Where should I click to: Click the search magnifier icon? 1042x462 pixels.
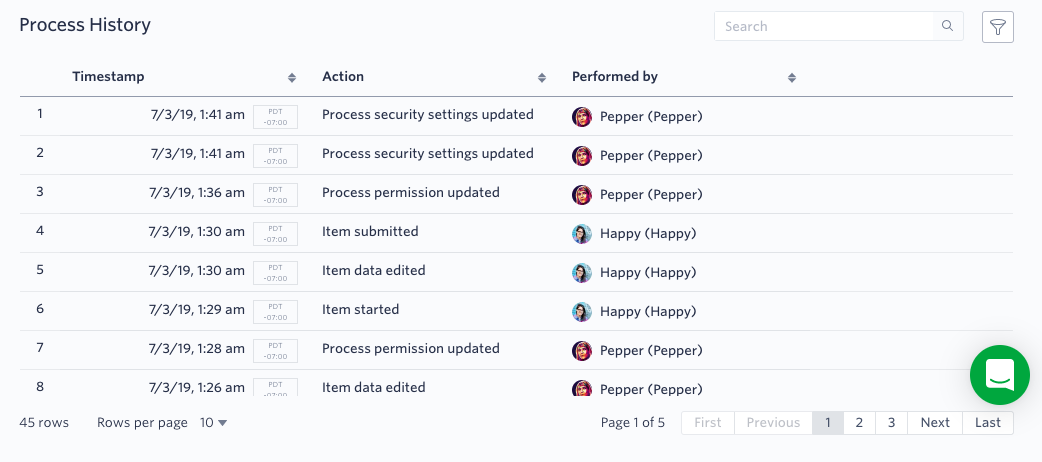click(x=948, y=26)
